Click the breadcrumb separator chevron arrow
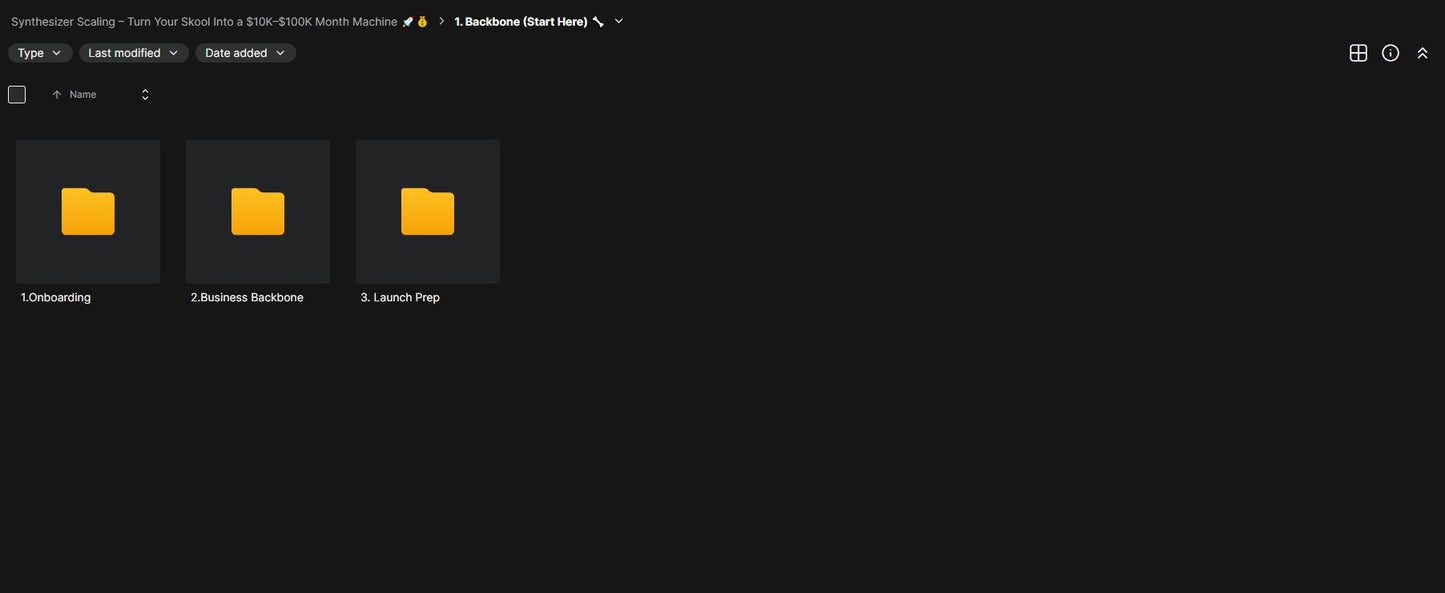This screenshot has height=593, width=1445. [441, 21]
